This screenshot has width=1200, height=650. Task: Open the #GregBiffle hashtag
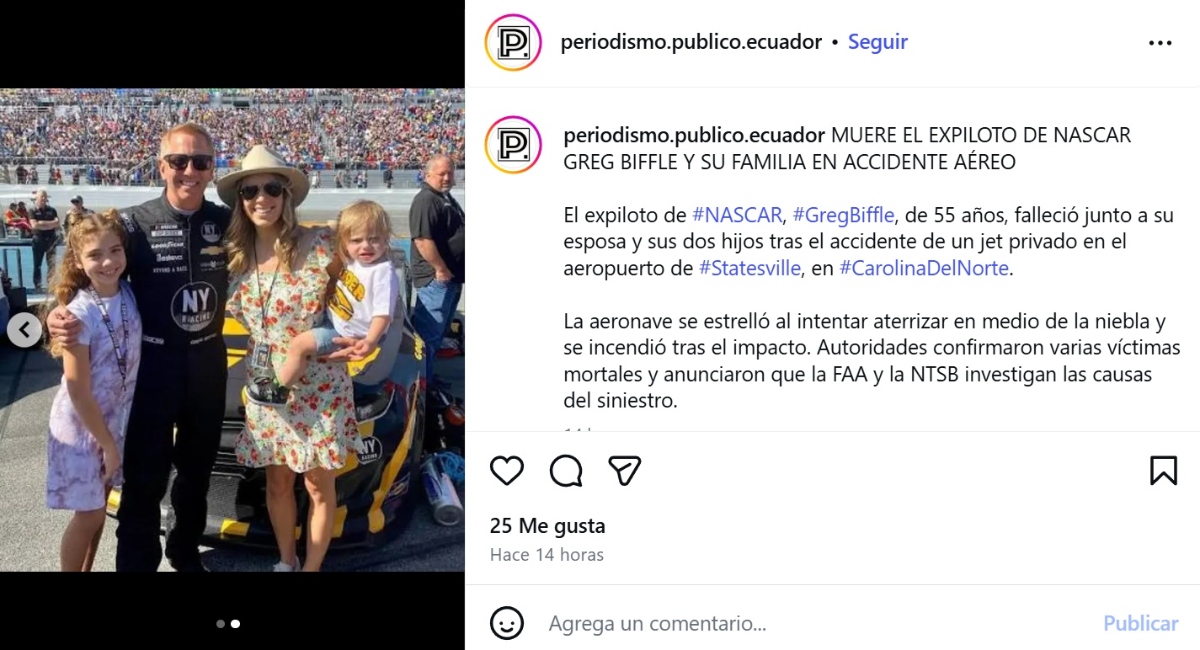point(843,213)
